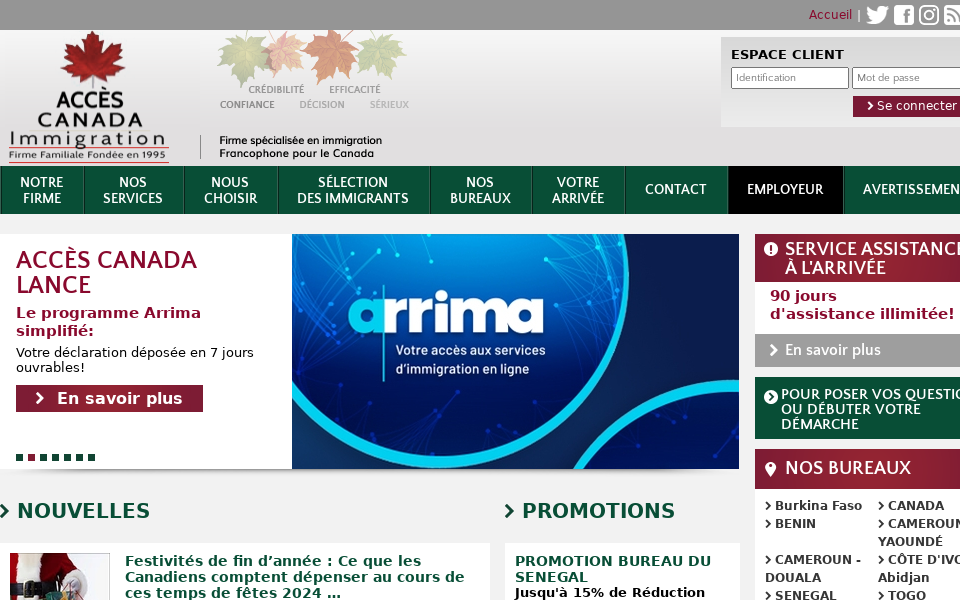960x600 pixels.
Task: Click the RSS feed icon
Action: 952,15
